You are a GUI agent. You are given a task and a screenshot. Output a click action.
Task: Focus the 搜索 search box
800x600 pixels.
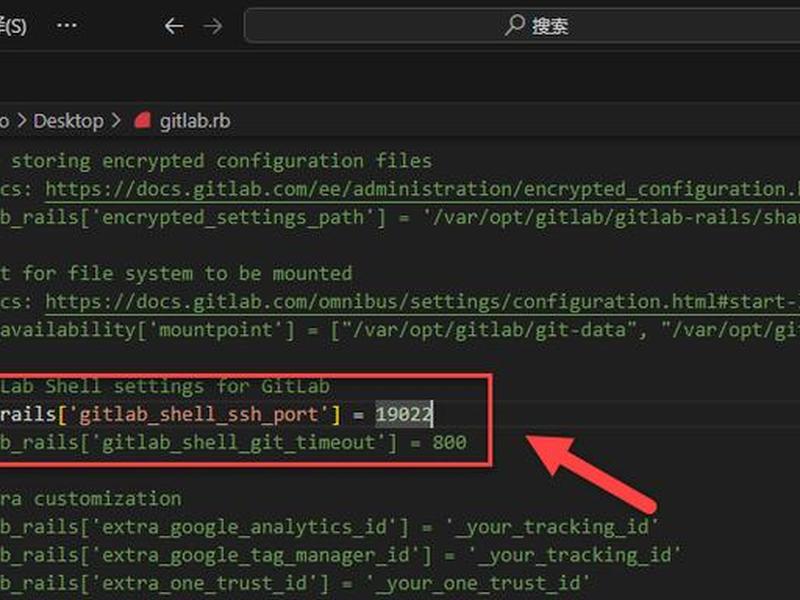(x=522, y=26)
